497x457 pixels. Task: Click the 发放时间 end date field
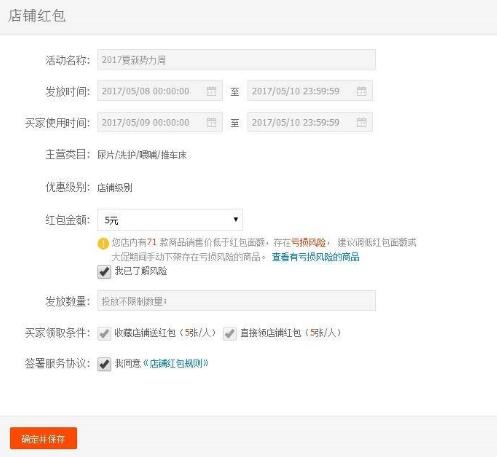(x=310, y=91)
